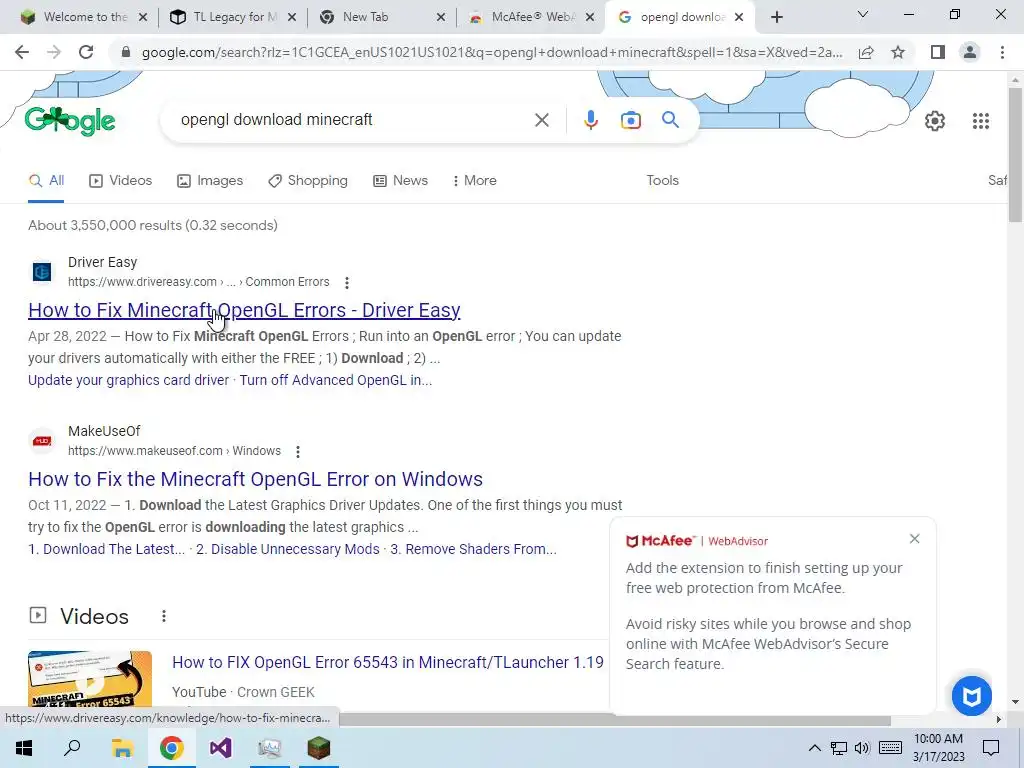
Task: Bookmark this tab with the star icon
Action: click(898, 52)
